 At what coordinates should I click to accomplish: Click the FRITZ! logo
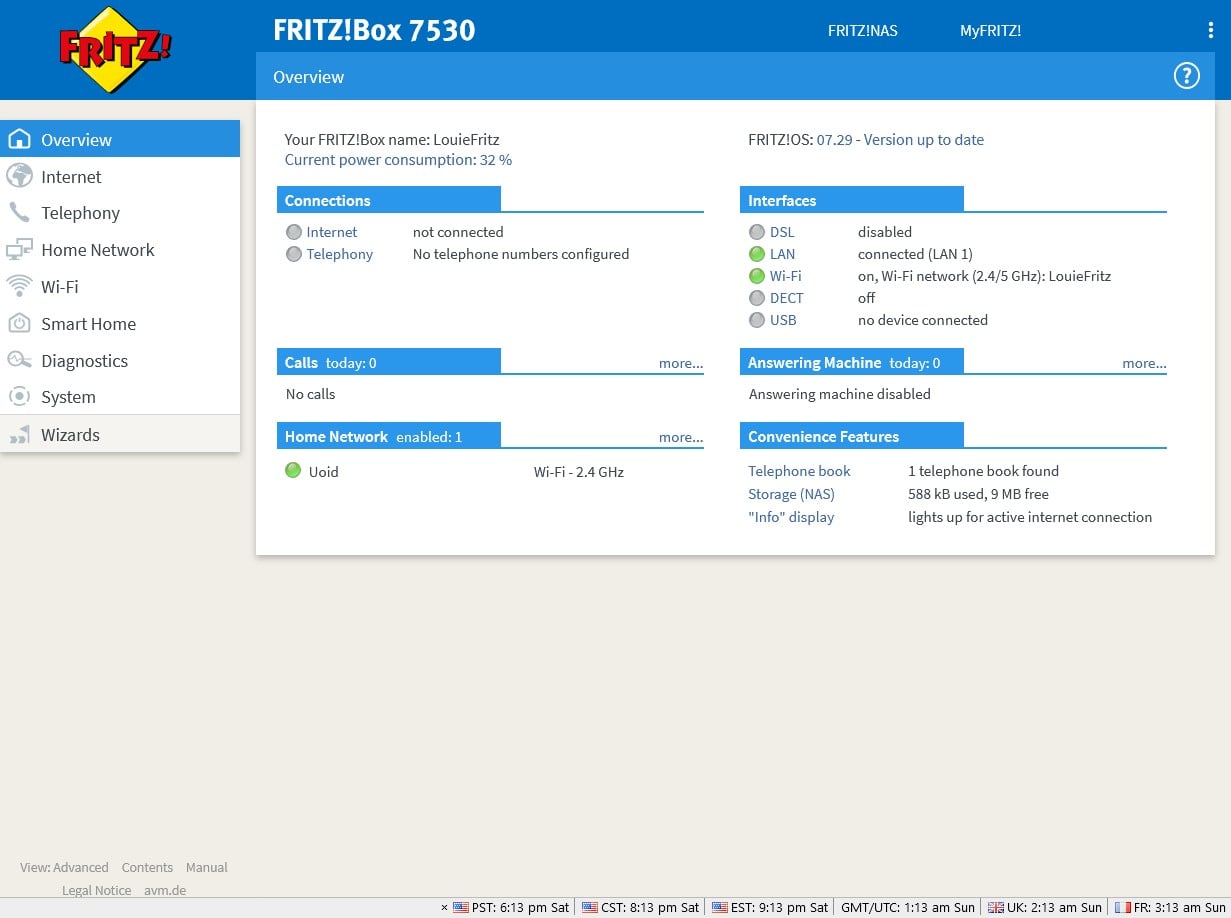pos(115,50)
